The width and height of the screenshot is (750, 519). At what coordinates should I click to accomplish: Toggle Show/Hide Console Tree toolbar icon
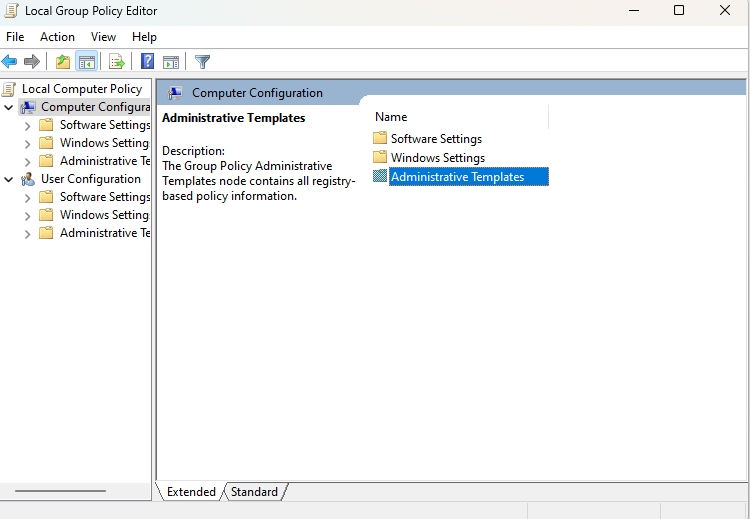87,62
